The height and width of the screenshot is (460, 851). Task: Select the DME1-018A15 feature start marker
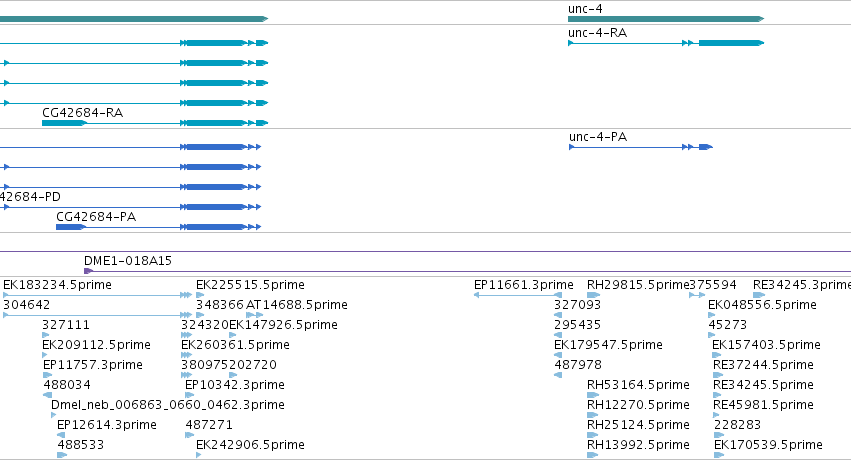[88, 271]
